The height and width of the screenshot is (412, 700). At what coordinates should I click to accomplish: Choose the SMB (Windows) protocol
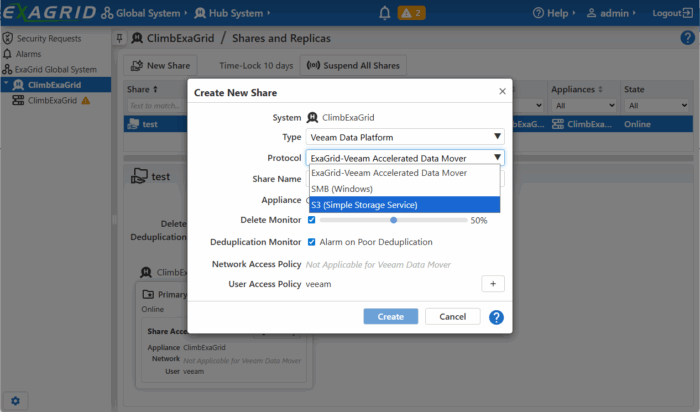pos(349,189)
